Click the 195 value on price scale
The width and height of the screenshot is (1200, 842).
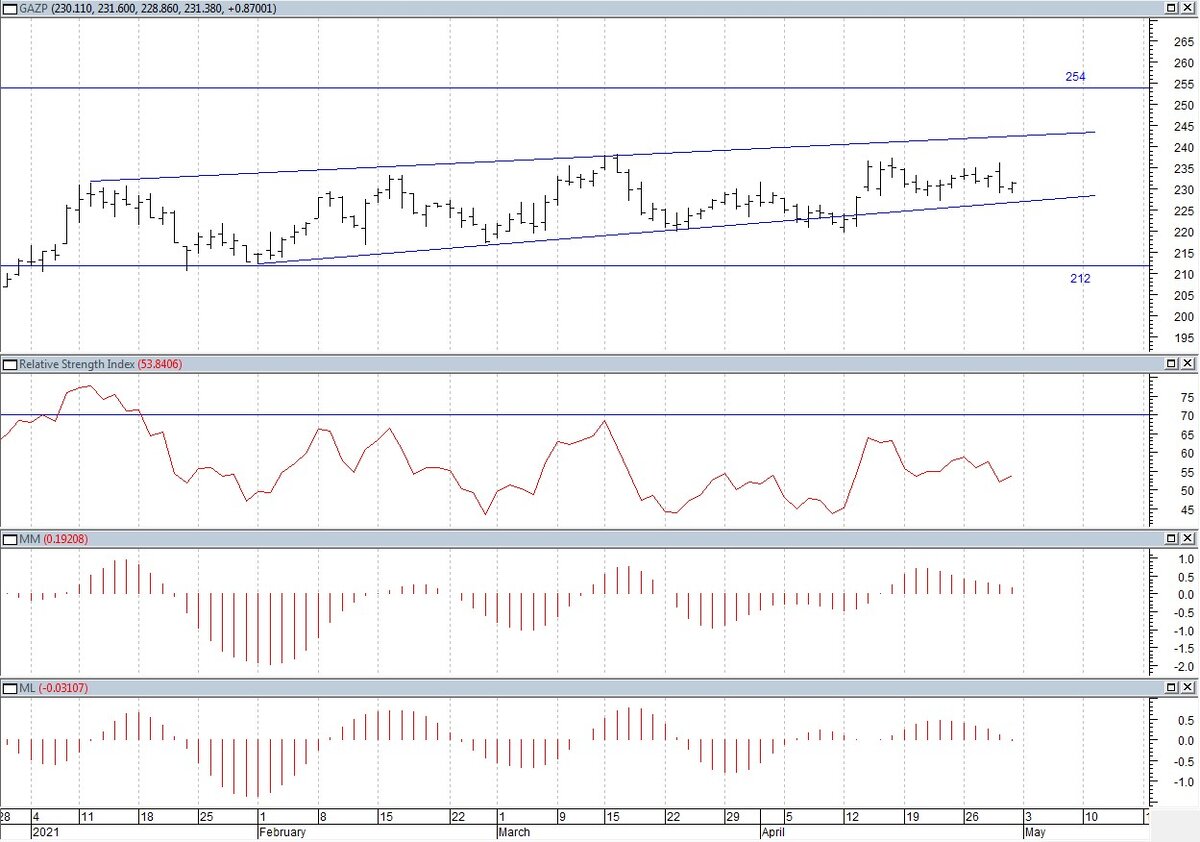click(x=1182, y=337)
